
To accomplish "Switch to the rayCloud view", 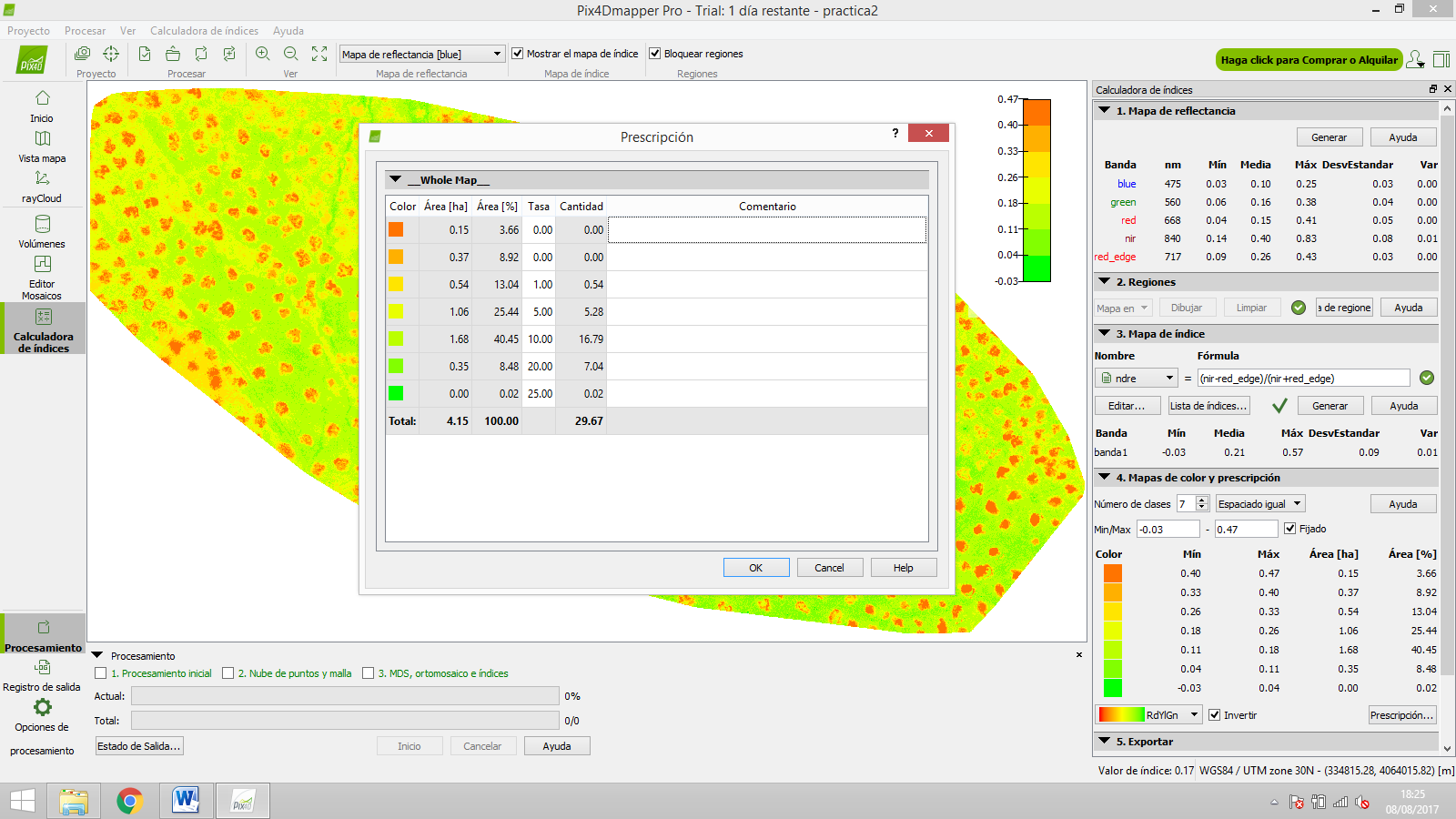I will 42,187.
